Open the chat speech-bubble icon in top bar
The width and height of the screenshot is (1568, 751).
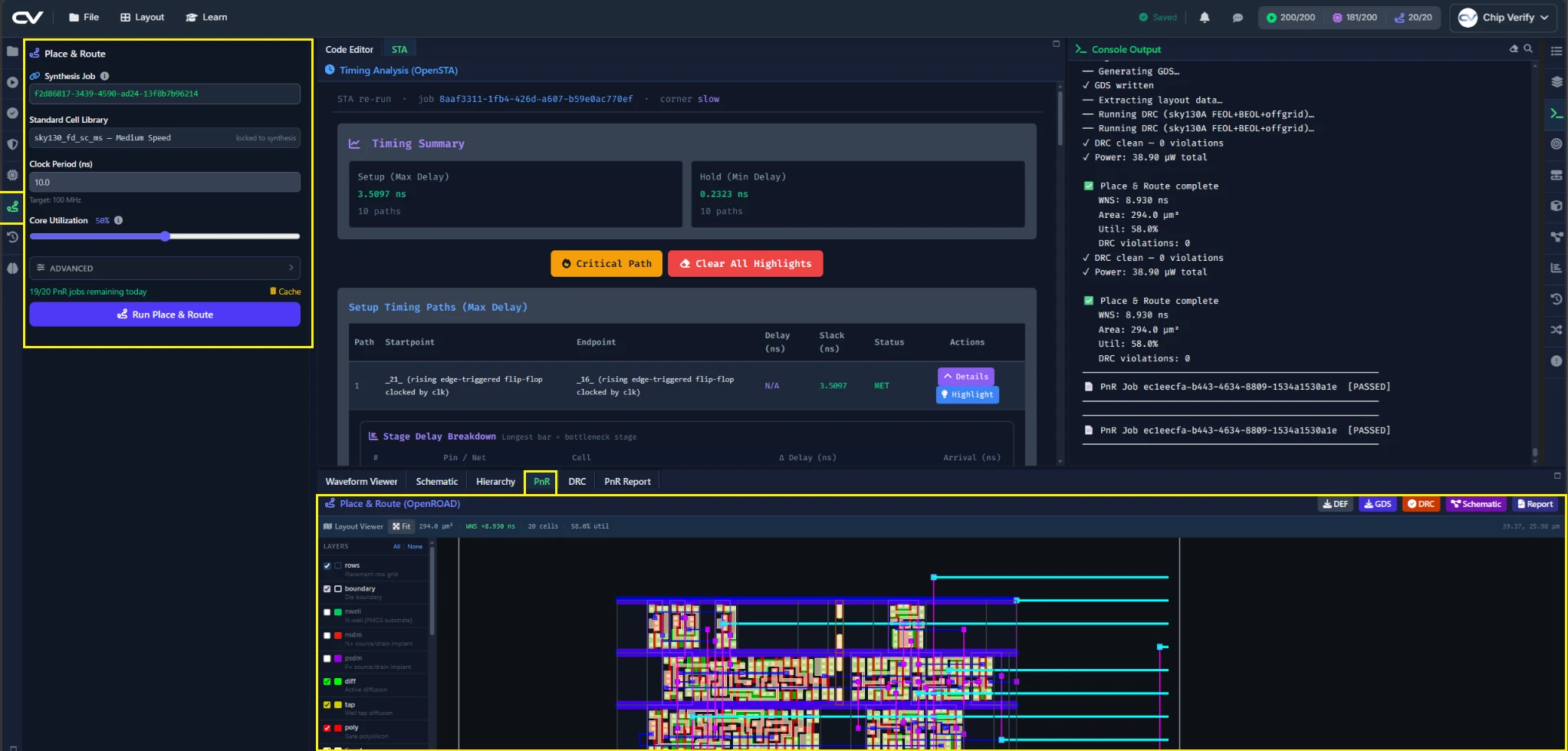[1238, 18]
